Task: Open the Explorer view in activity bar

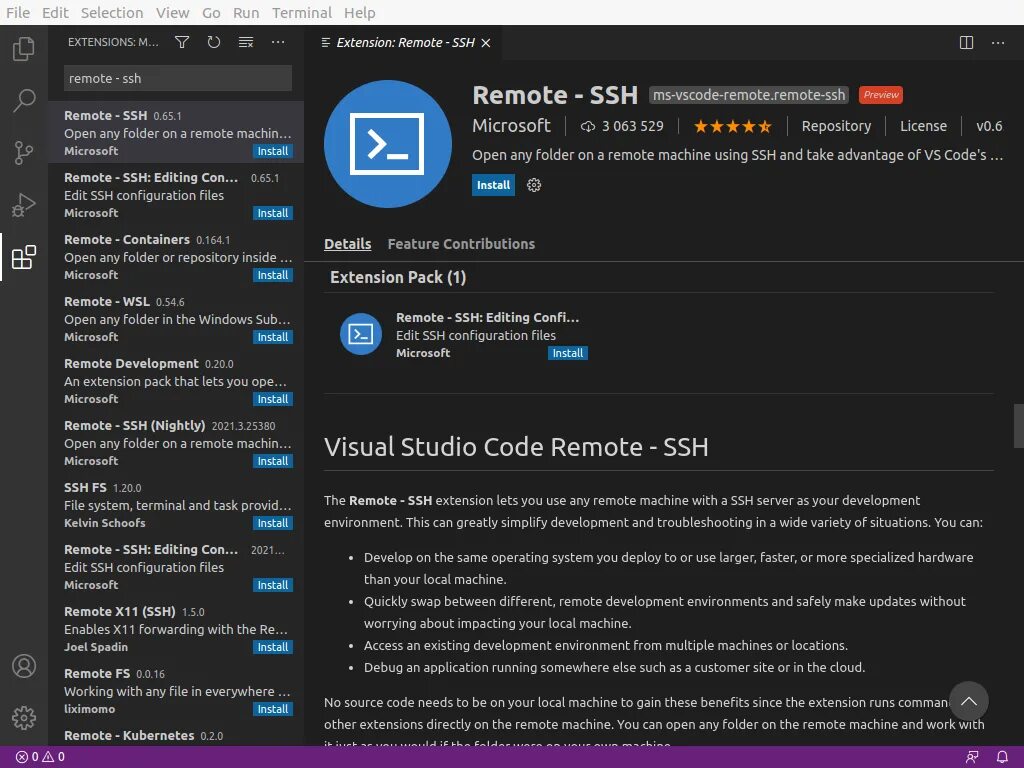Action: coord(24,49)
